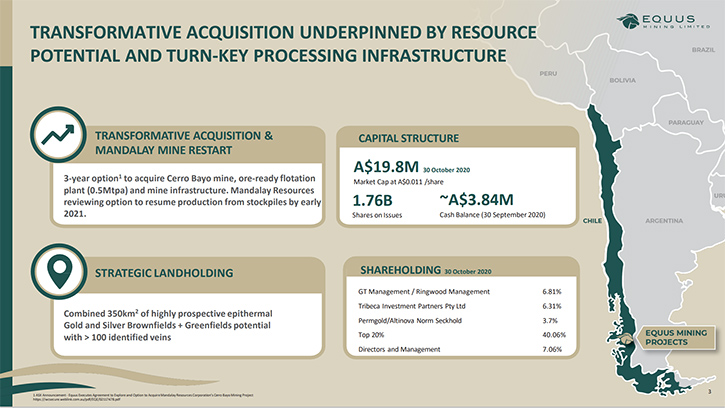Click the 'Capital Structure' heading
Image resolution: width=725 pixels, height=408 pixels.
pyautogui.click(x=408, y=138)
